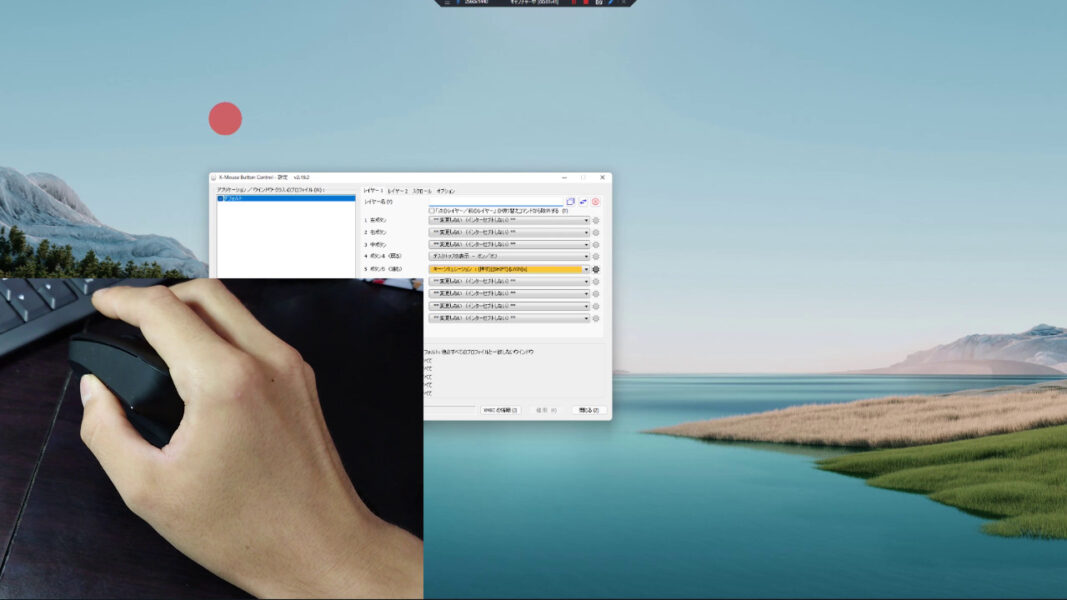Viewport: 1067px width, 600px height.
Task: Switch to the レイヤー1 tab
Action: click(373, 191)
